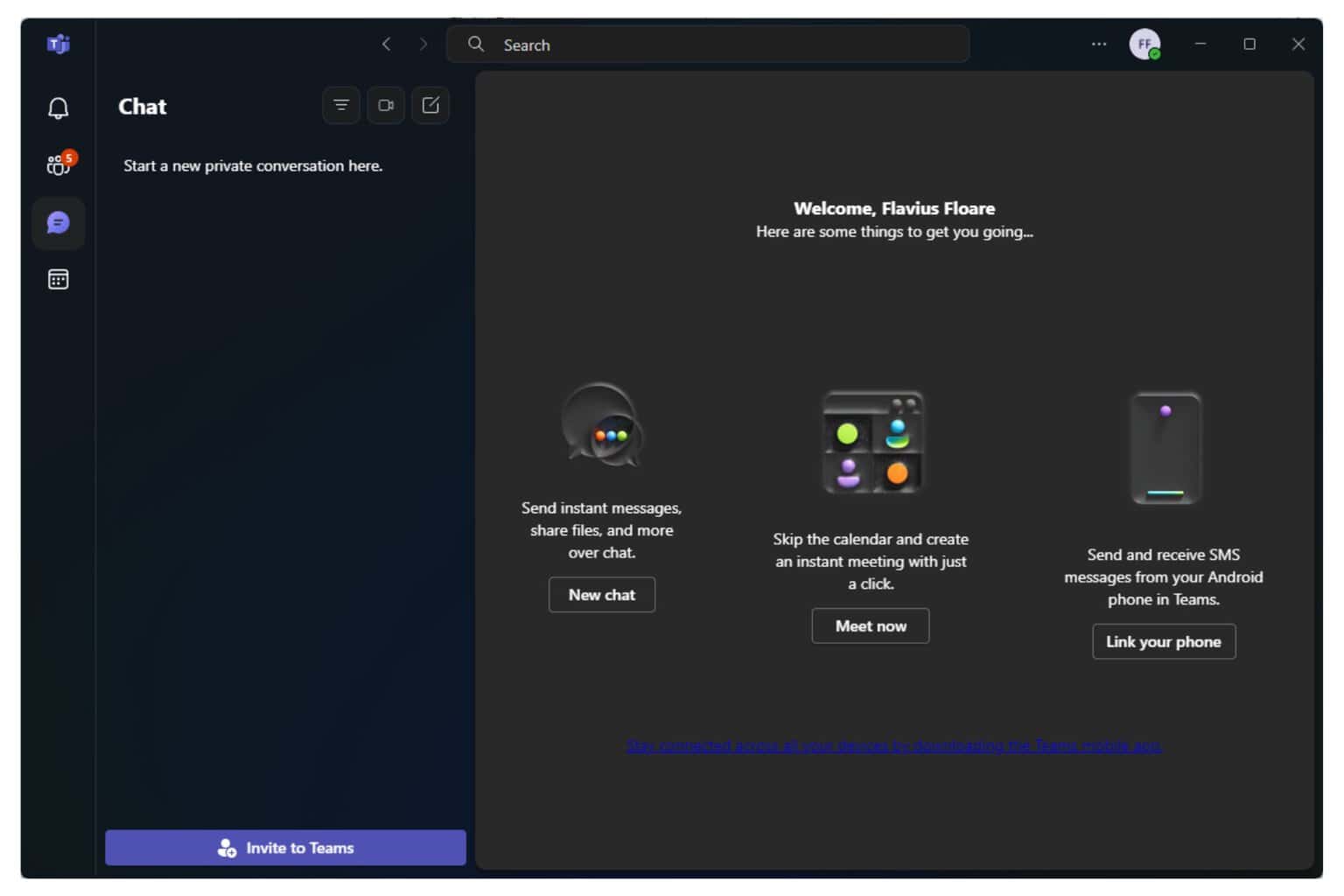
Task: Click the Link your phone button
Action: (x=1164, y=641)
